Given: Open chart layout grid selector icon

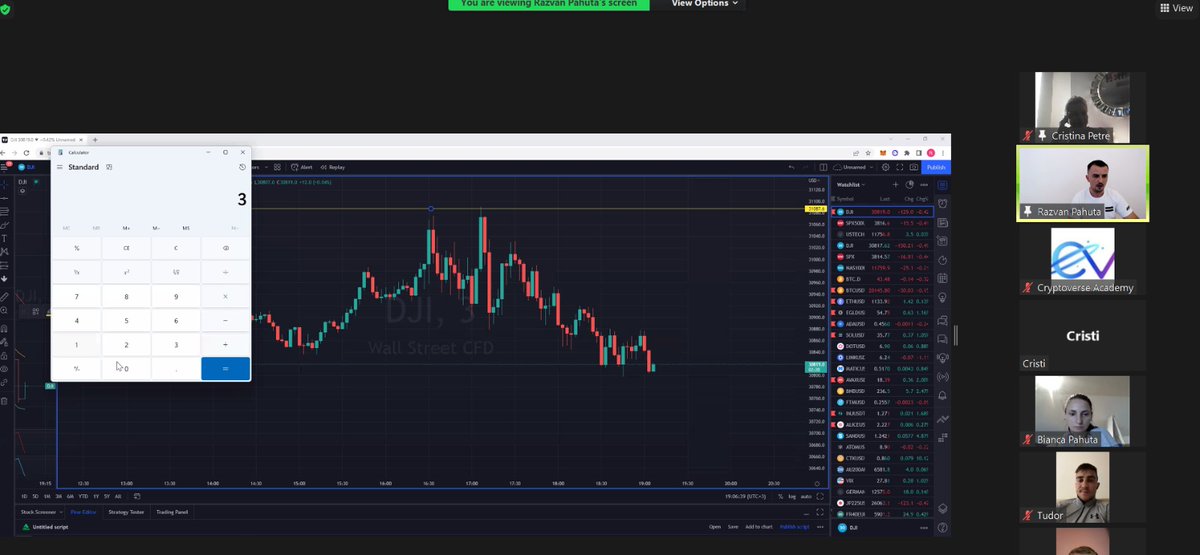Looking at the screenshot, I should point(823,167).
